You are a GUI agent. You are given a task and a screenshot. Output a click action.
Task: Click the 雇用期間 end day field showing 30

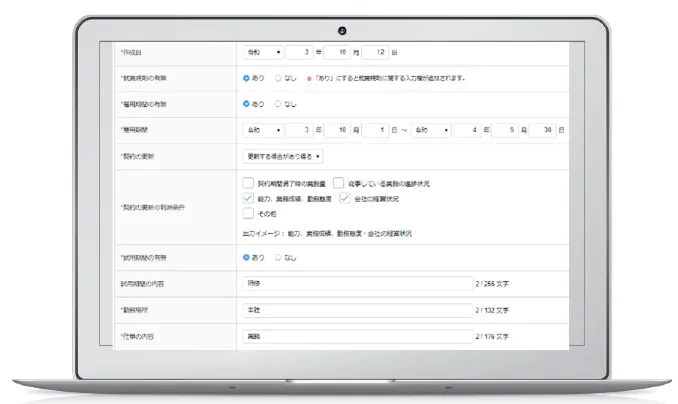[543, 130]
